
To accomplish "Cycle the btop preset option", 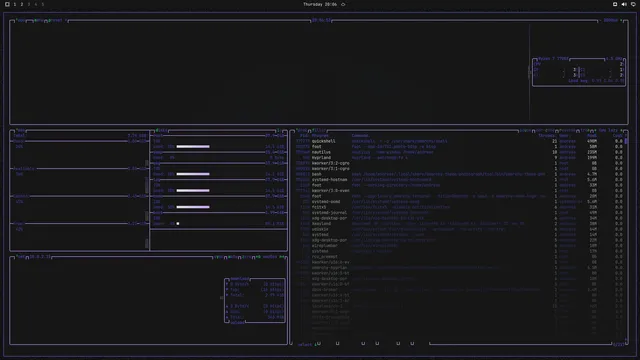I will (57, 20).
